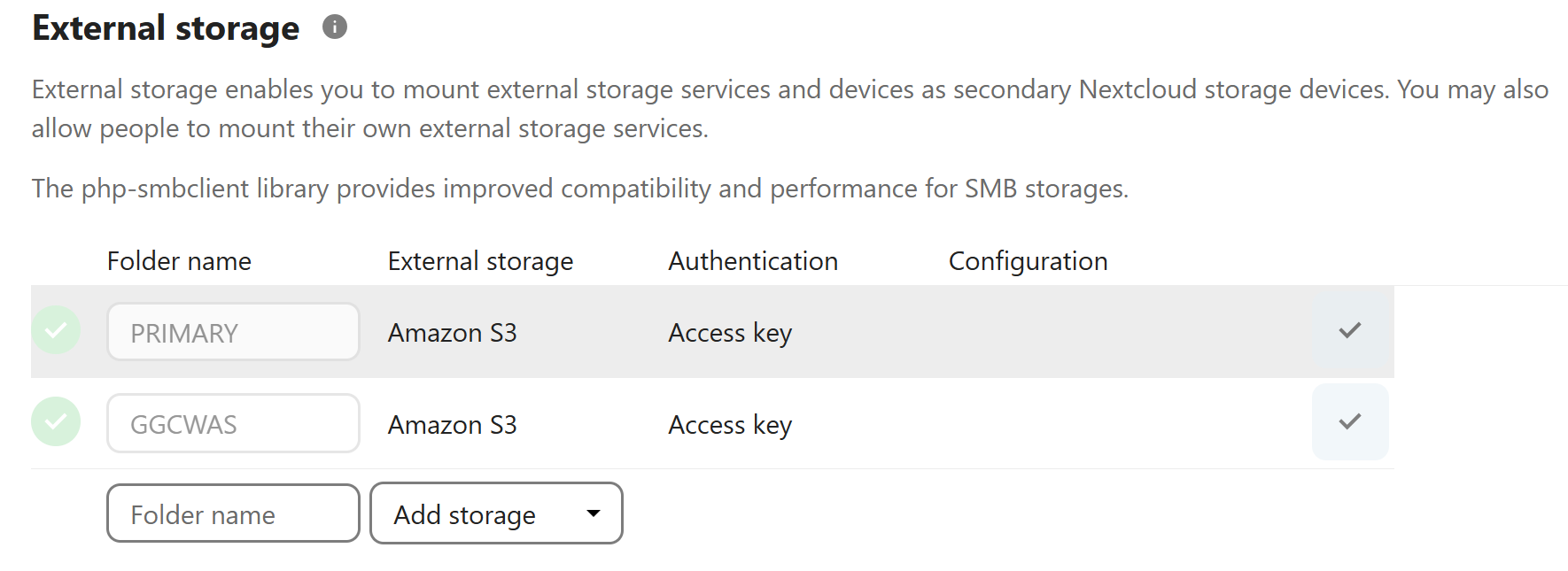1568x571 pixels.
Task: Click the External storage column header
Action: (480, 261)
